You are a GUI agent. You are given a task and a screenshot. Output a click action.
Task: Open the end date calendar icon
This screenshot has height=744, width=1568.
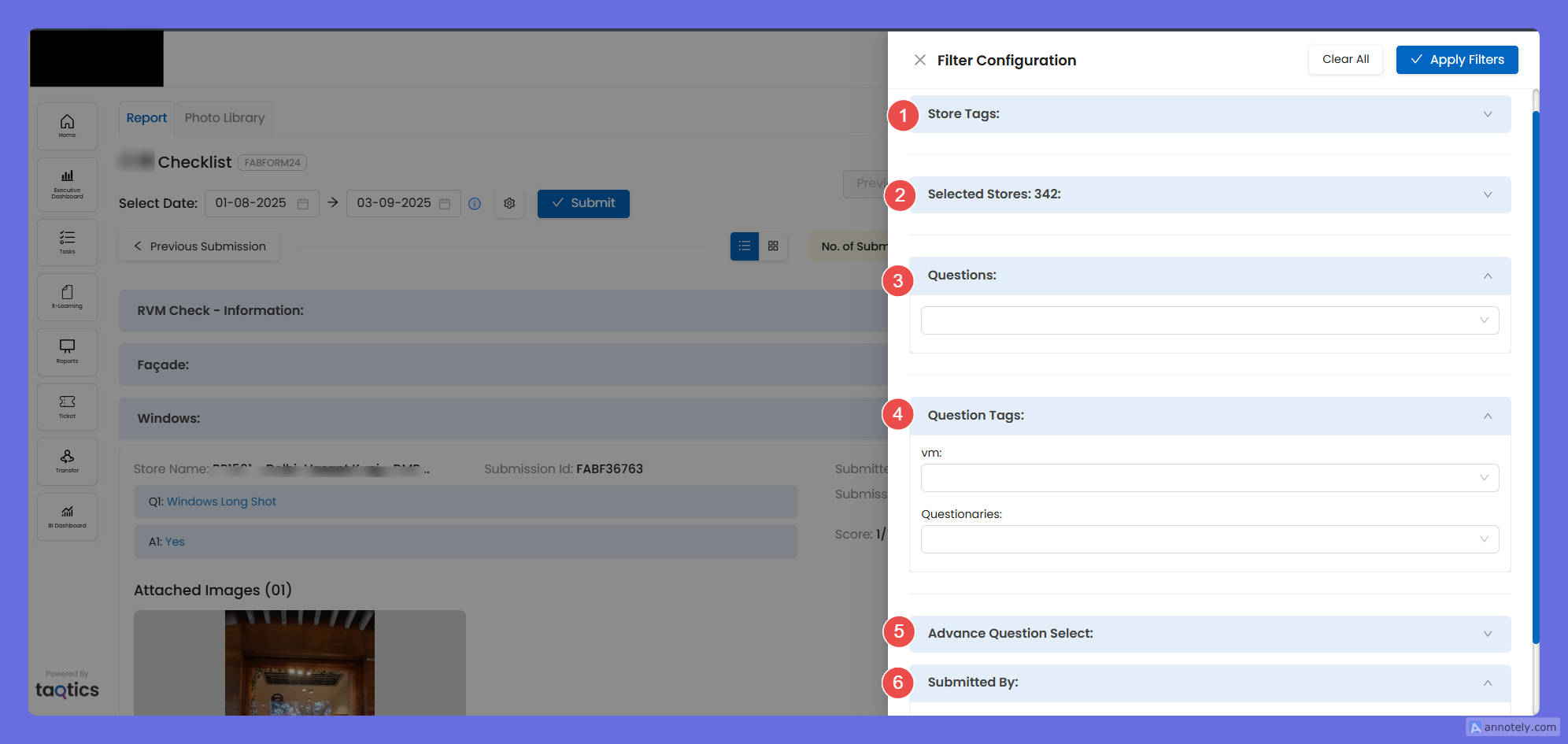coord(445,204)
